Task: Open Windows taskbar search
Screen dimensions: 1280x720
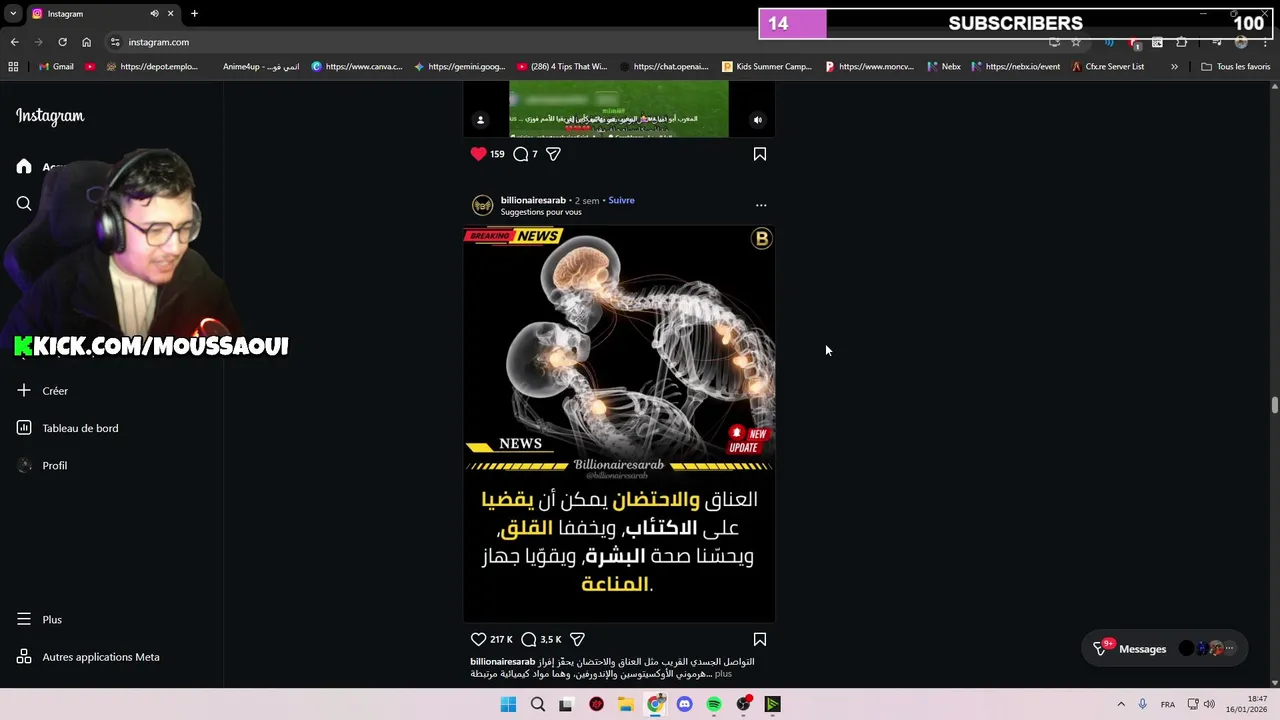Action: point(538,704)
